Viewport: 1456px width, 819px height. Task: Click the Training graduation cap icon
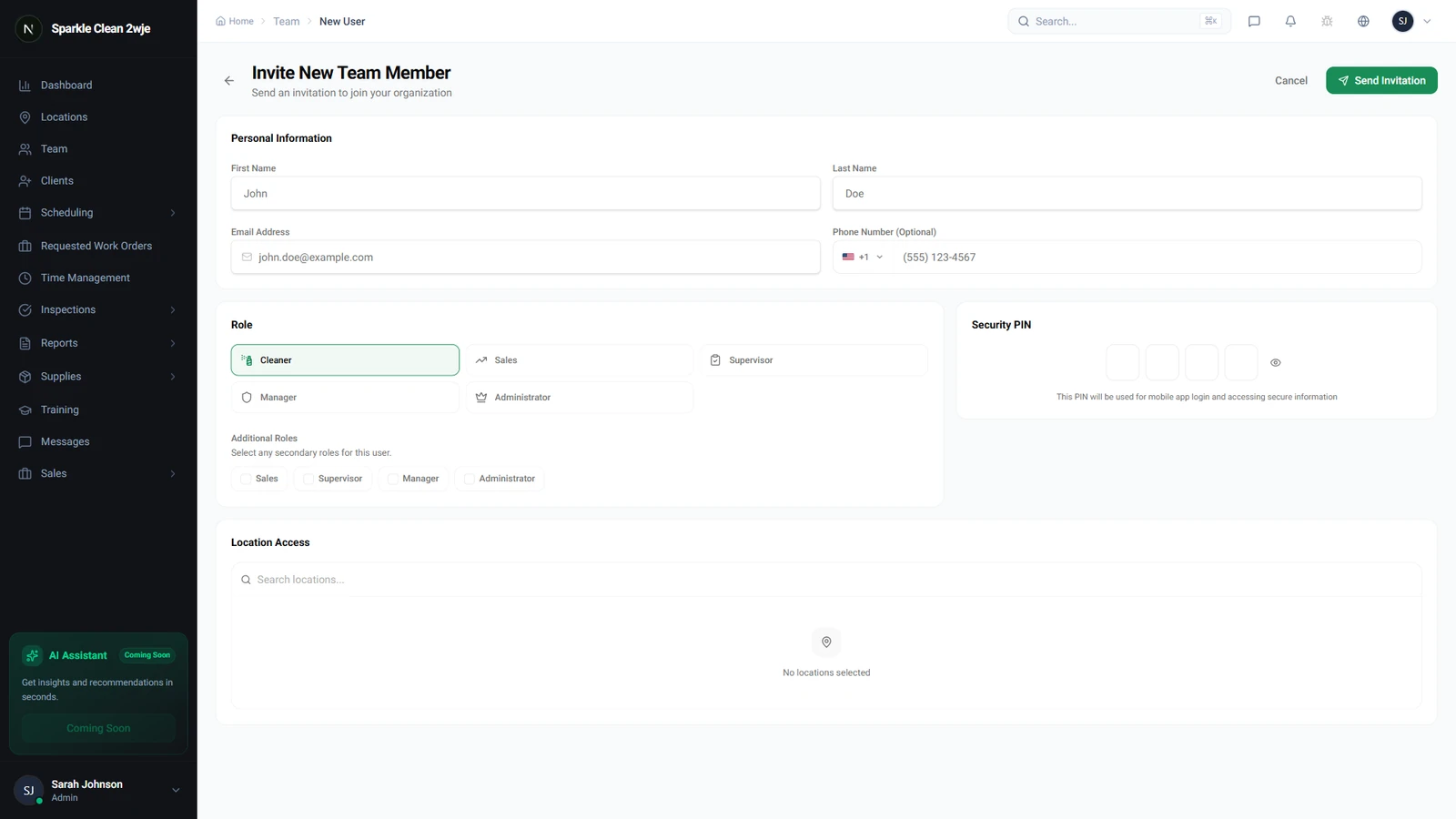[x=25, y=410]
